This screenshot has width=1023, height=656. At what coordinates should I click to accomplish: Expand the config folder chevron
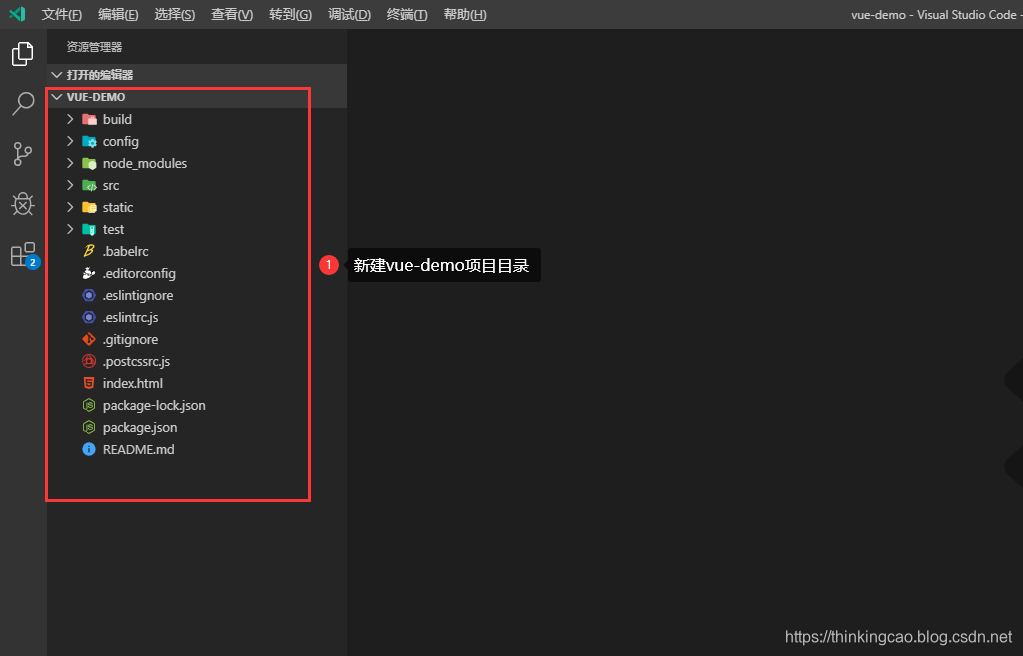pyautogui.click(x=70, y=142)
